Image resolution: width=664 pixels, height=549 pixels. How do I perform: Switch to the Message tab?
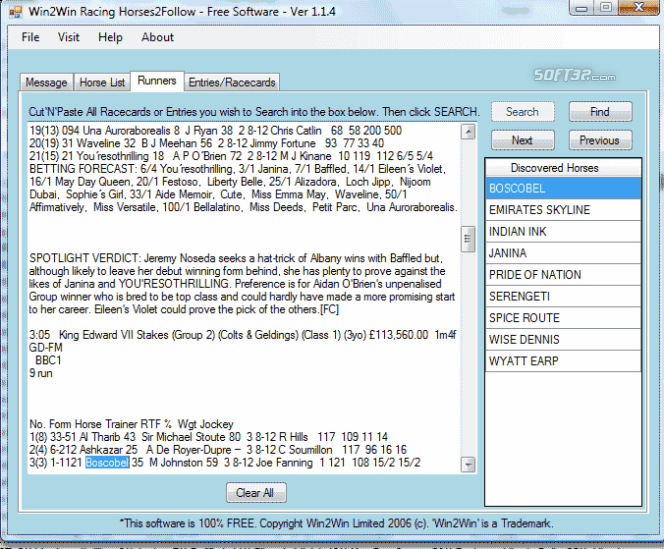click(x=47, y=82)
